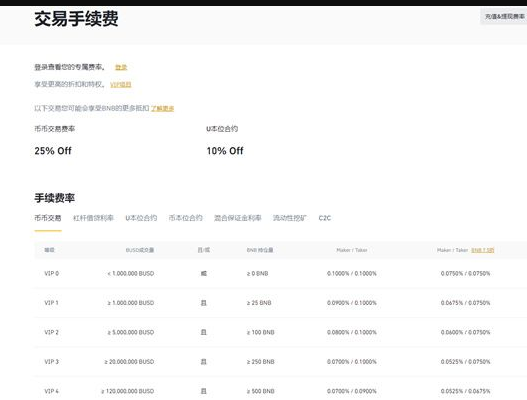527x400 pixels.
Task: Click the VIP 2 level cell
Action: click(x=51, y=332)
